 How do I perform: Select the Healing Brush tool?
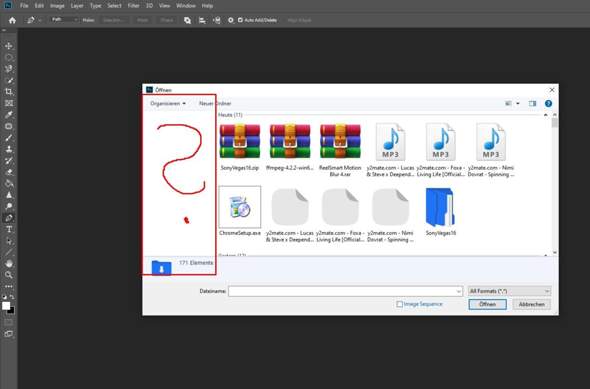[9, 126]
